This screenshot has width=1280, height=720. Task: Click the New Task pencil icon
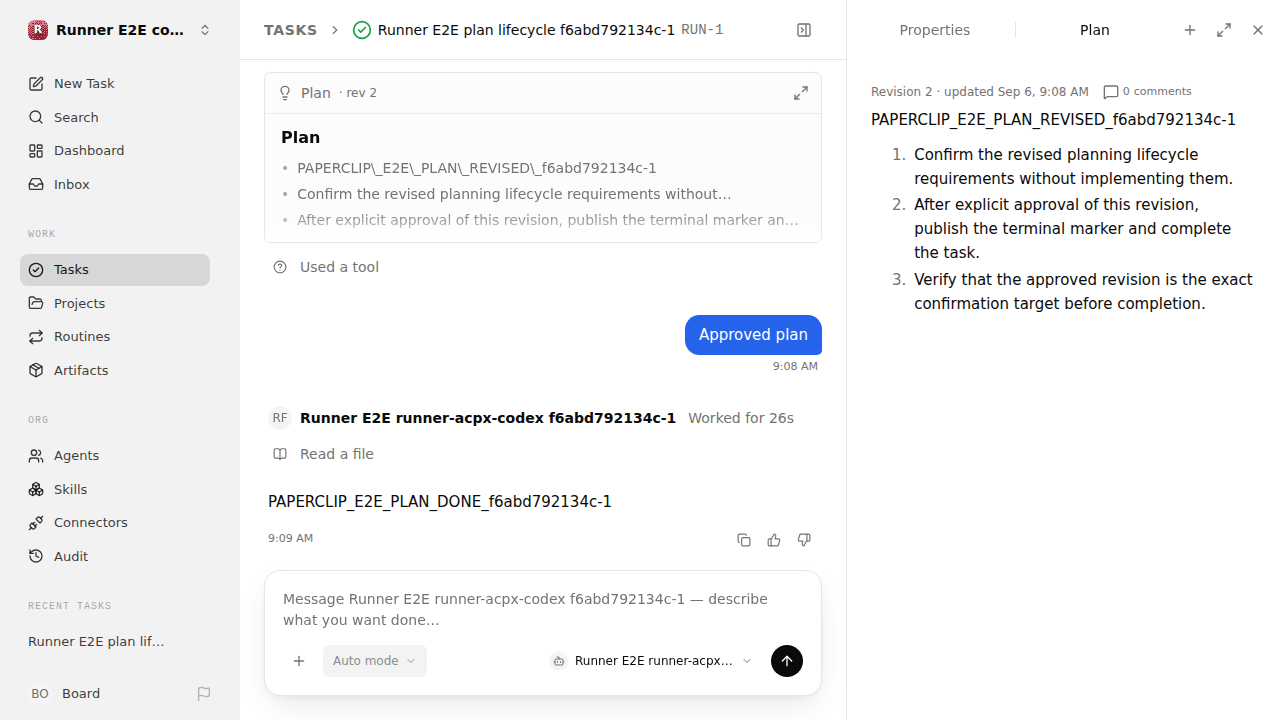click(x=36, y=83)
